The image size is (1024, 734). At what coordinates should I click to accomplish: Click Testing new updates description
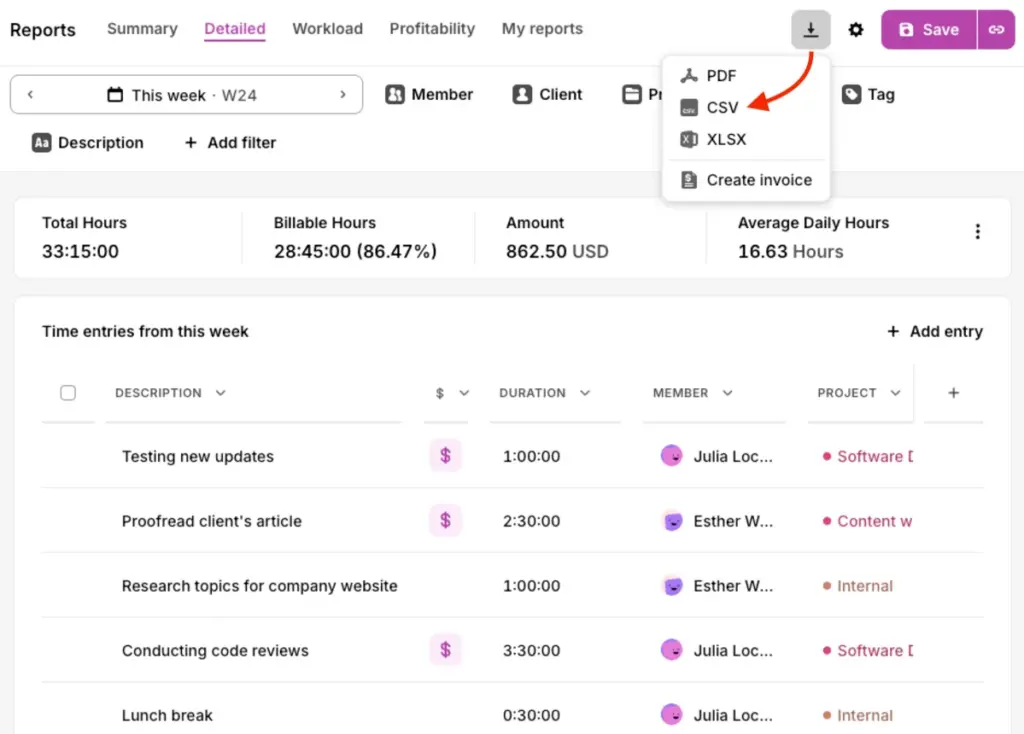198,456
